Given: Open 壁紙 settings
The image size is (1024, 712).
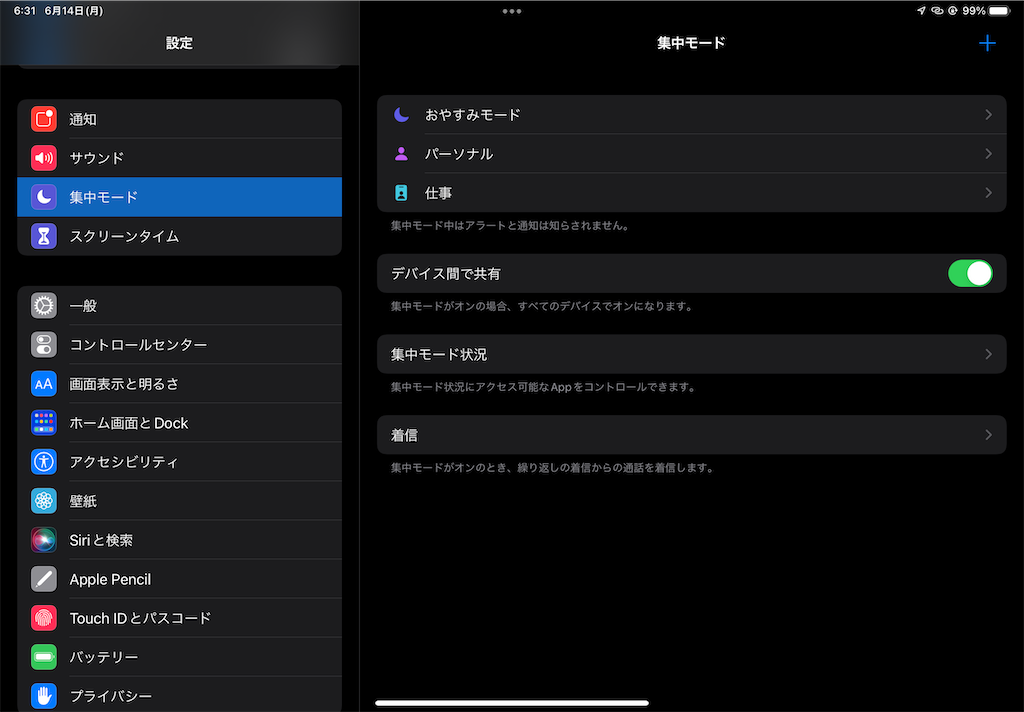Looking at the screenshot, I should [x=180, y=501].
